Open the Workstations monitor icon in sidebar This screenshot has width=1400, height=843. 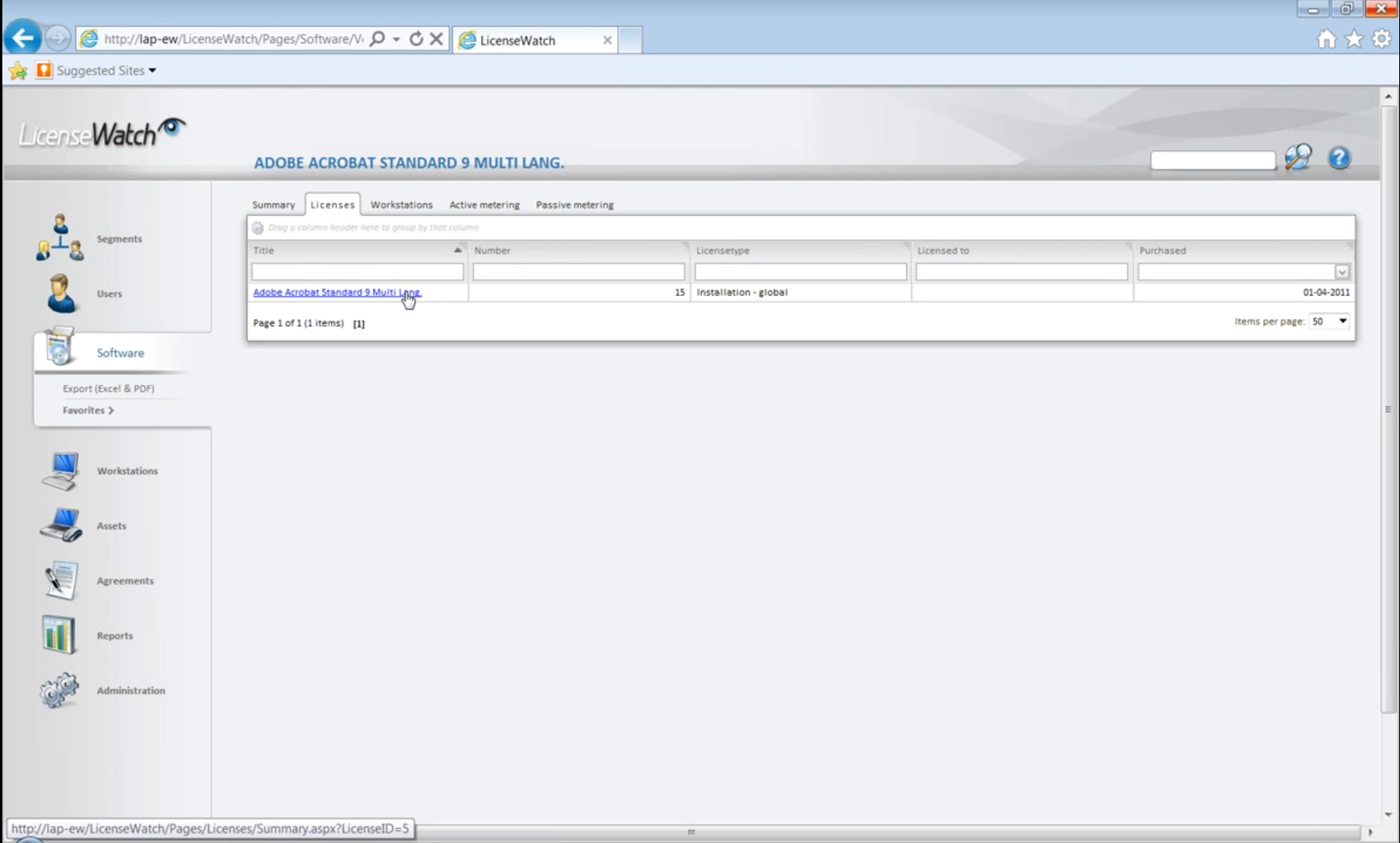point(61,470)
